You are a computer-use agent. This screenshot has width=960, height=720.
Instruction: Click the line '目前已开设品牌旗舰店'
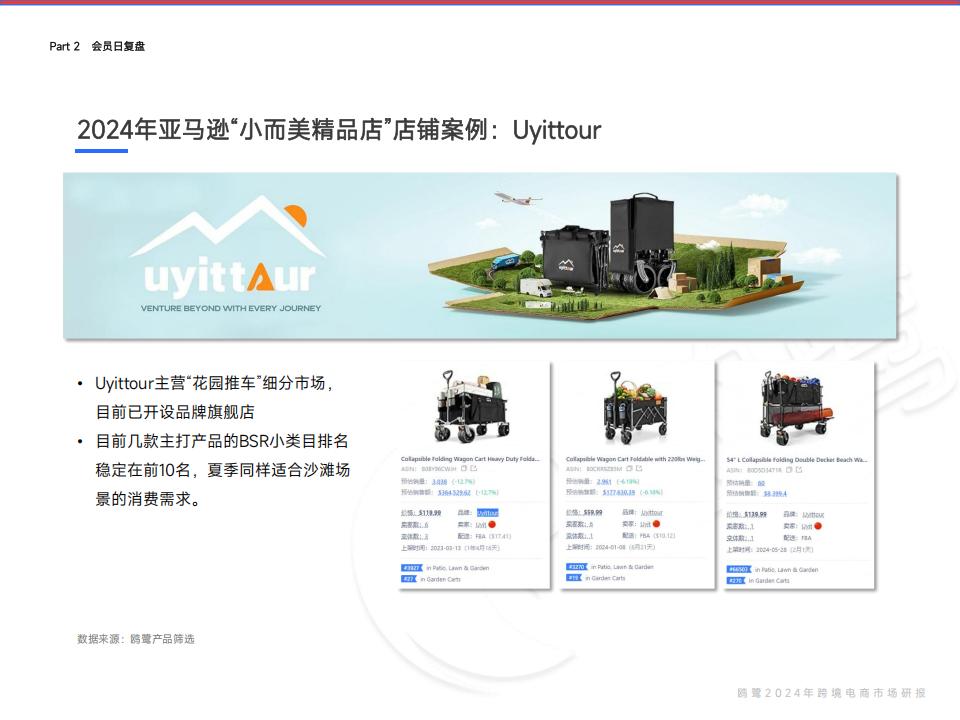pos(175,412)
